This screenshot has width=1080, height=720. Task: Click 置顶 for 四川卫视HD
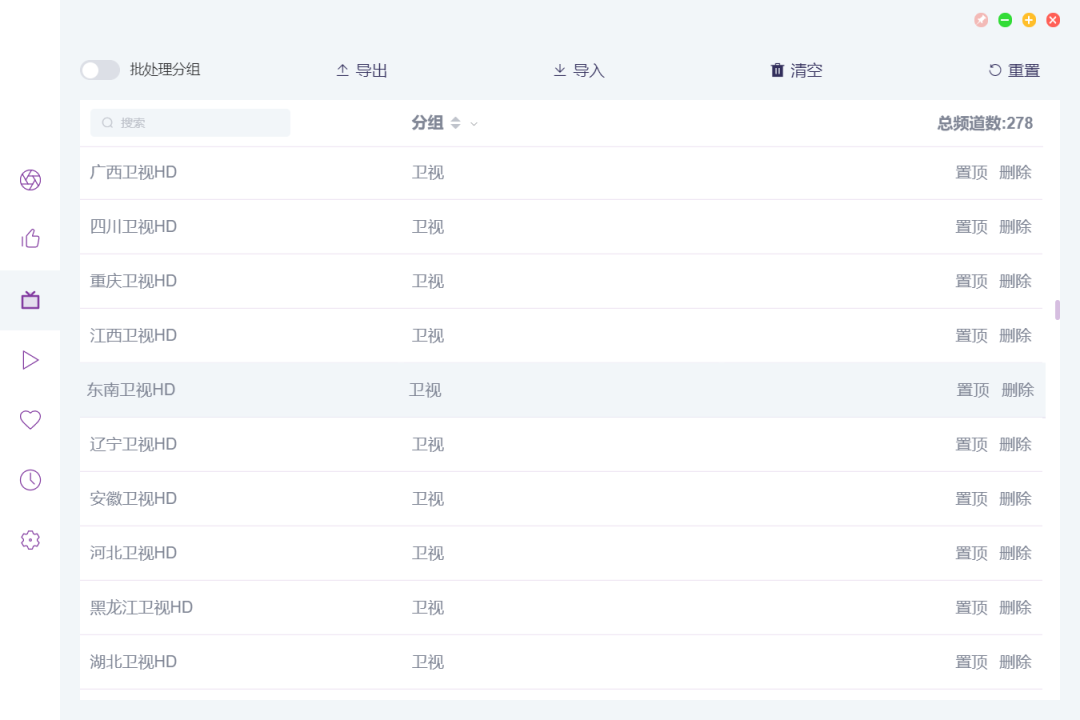click(971, 227)
